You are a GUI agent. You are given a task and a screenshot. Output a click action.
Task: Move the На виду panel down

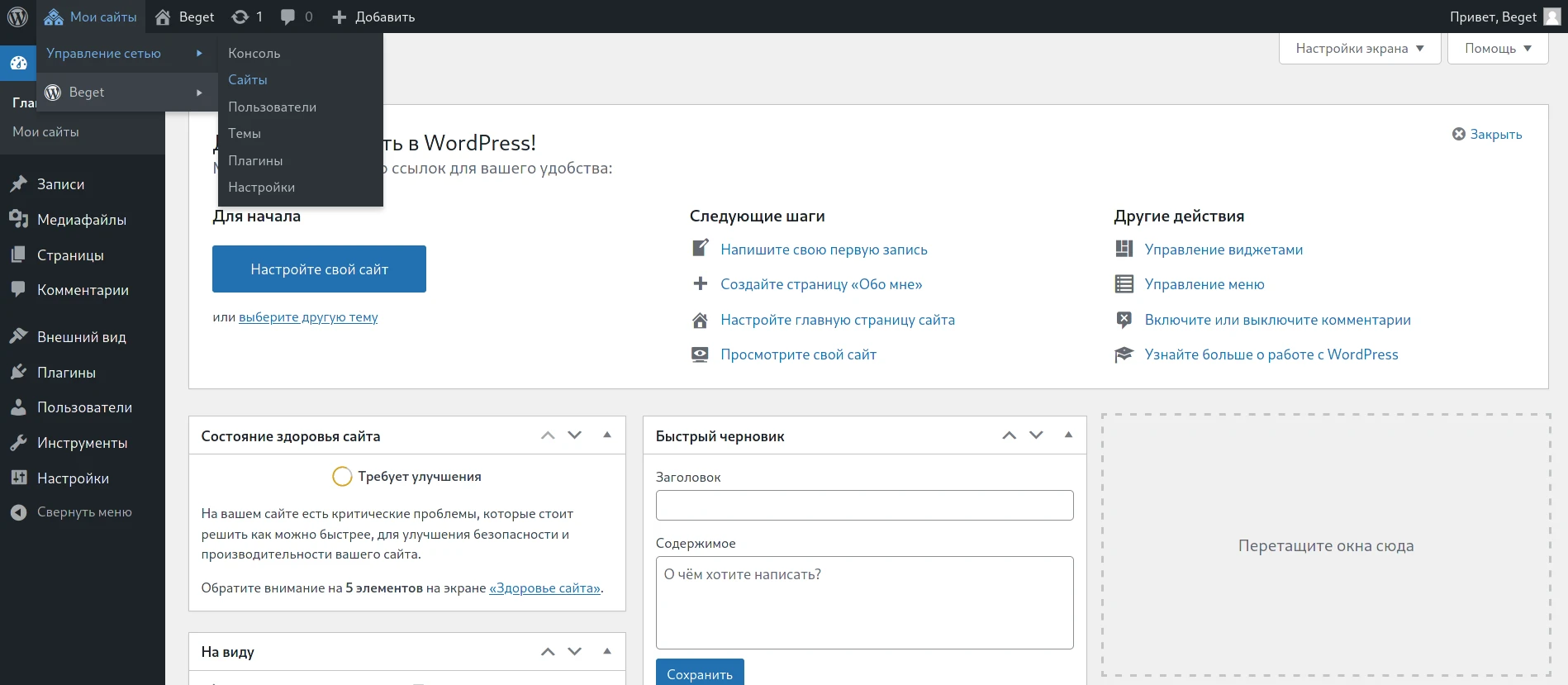[575, 652]
